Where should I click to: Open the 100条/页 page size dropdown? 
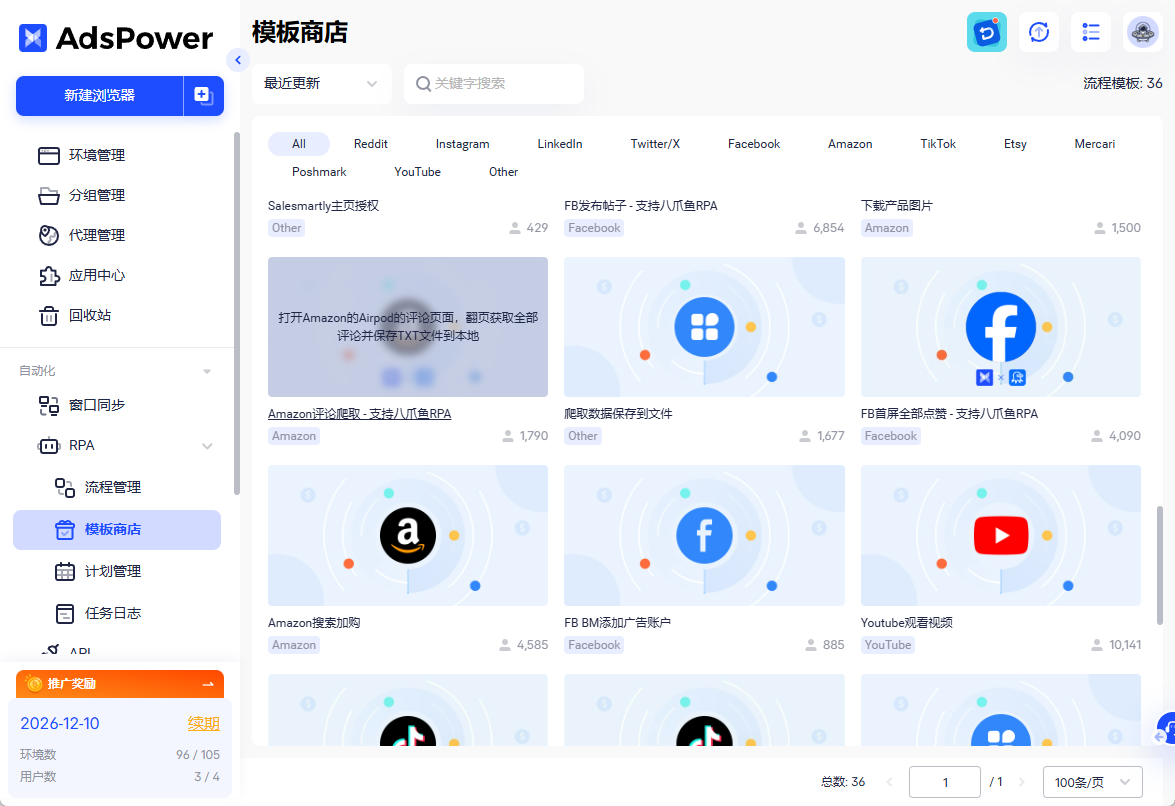pos(1093,782)
